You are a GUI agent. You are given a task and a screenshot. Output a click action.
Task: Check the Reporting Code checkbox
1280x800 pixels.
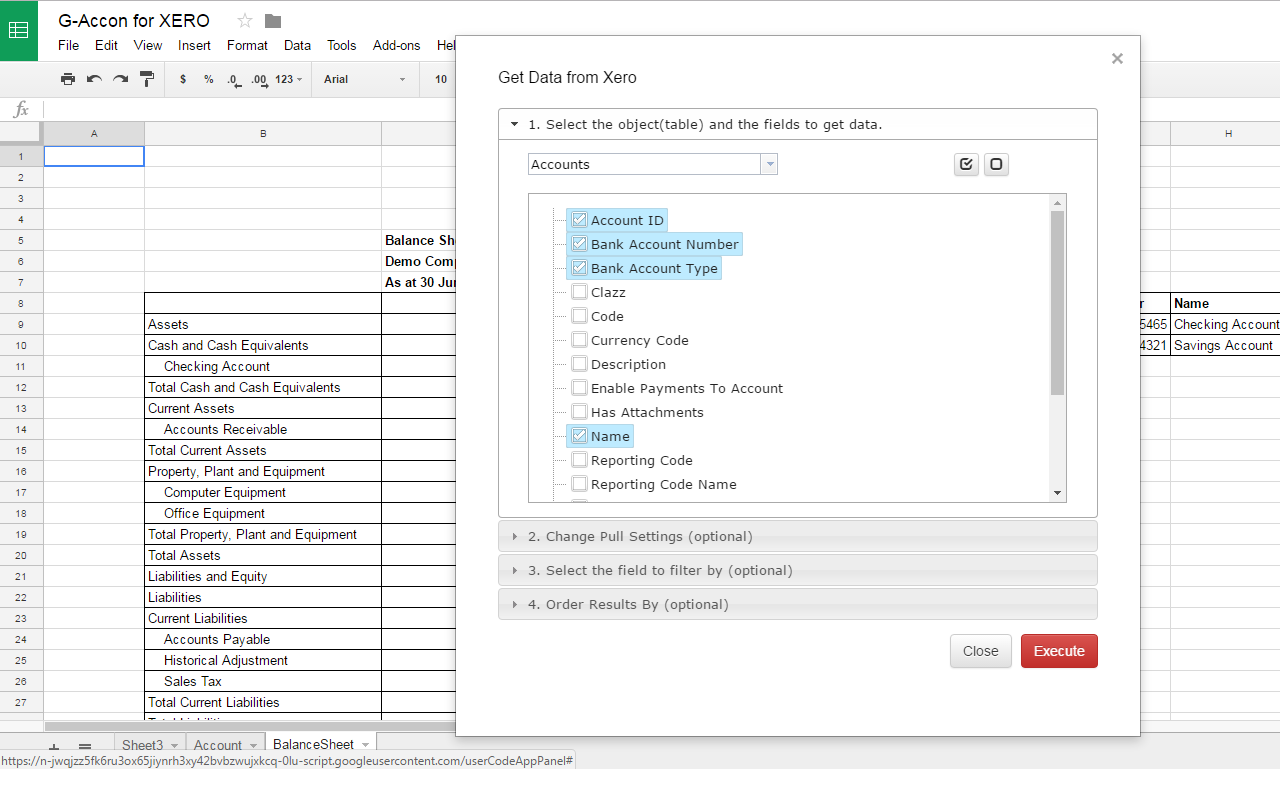(579, 460)
